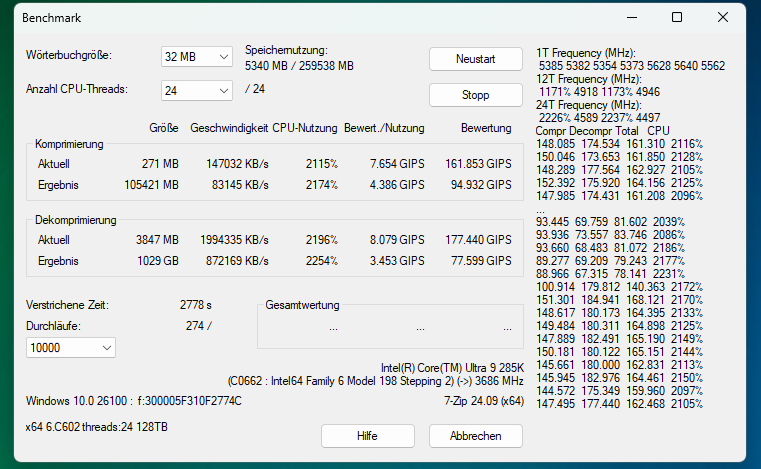
Task: Click the Durchläufe count 274 /
Action: pyautogui.click(x=199, y=325)
